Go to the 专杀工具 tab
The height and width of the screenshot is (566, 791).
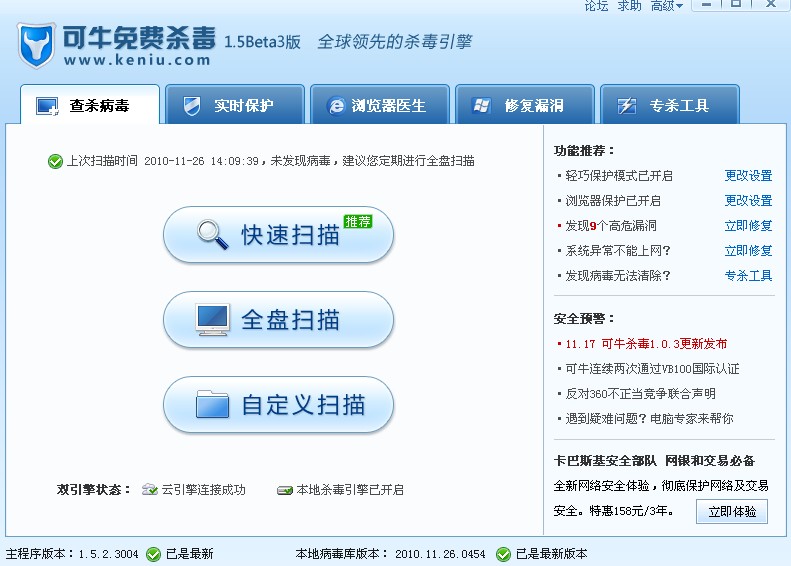pos(670,104)
